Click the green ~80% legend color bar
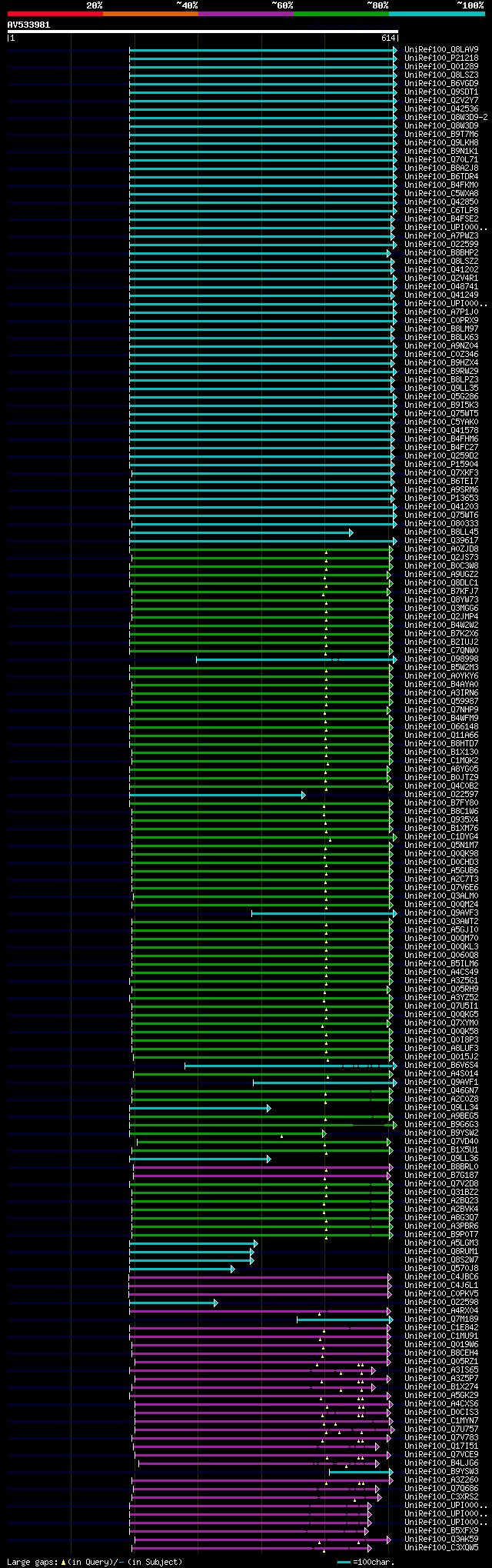This screenshot has height=1568, width=492. (x=341, y=14)
